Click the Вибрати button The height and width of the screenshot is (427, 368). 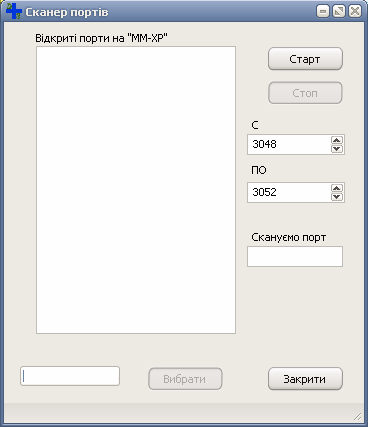click(185, 379)
